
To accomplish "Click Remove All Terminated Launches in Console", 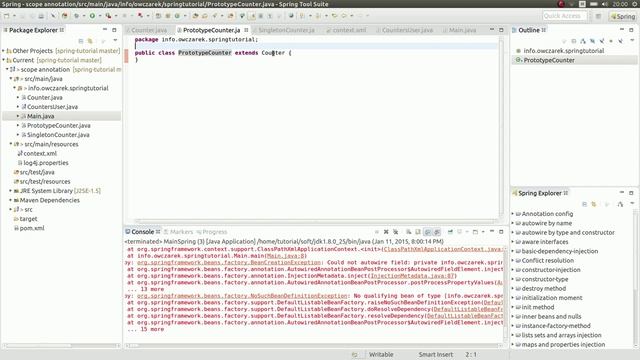I will tap(396, 232).
